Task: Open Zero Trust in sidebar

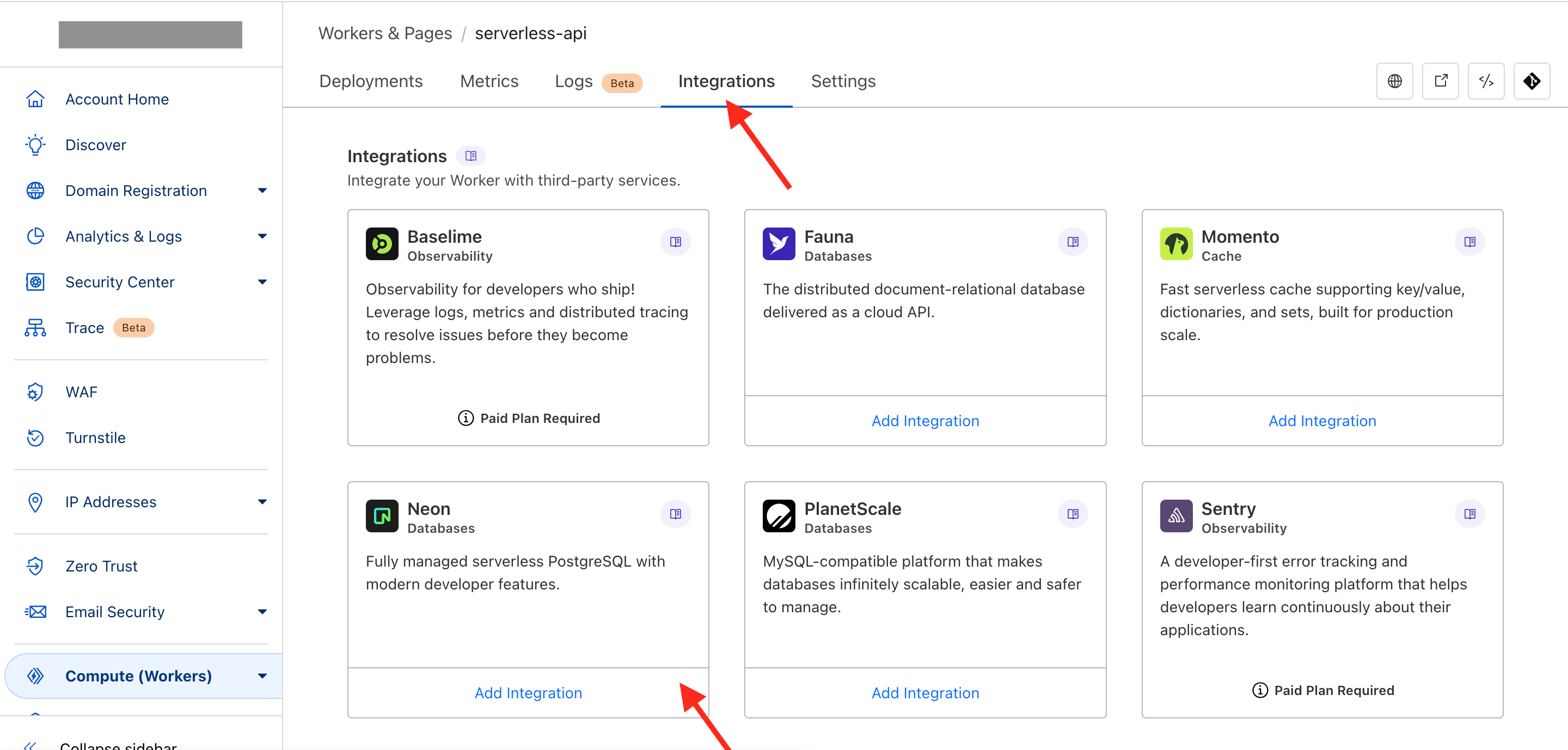Action: (101, 565)
